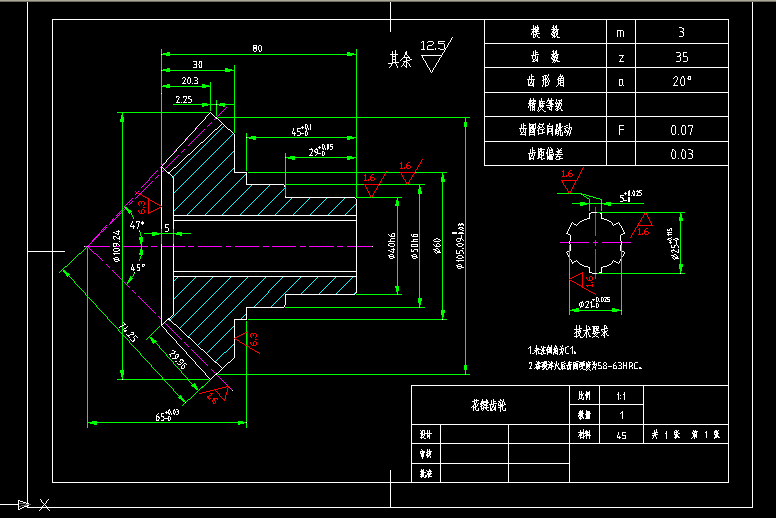Click the ø60 diameter dimension text

[438, 245]
